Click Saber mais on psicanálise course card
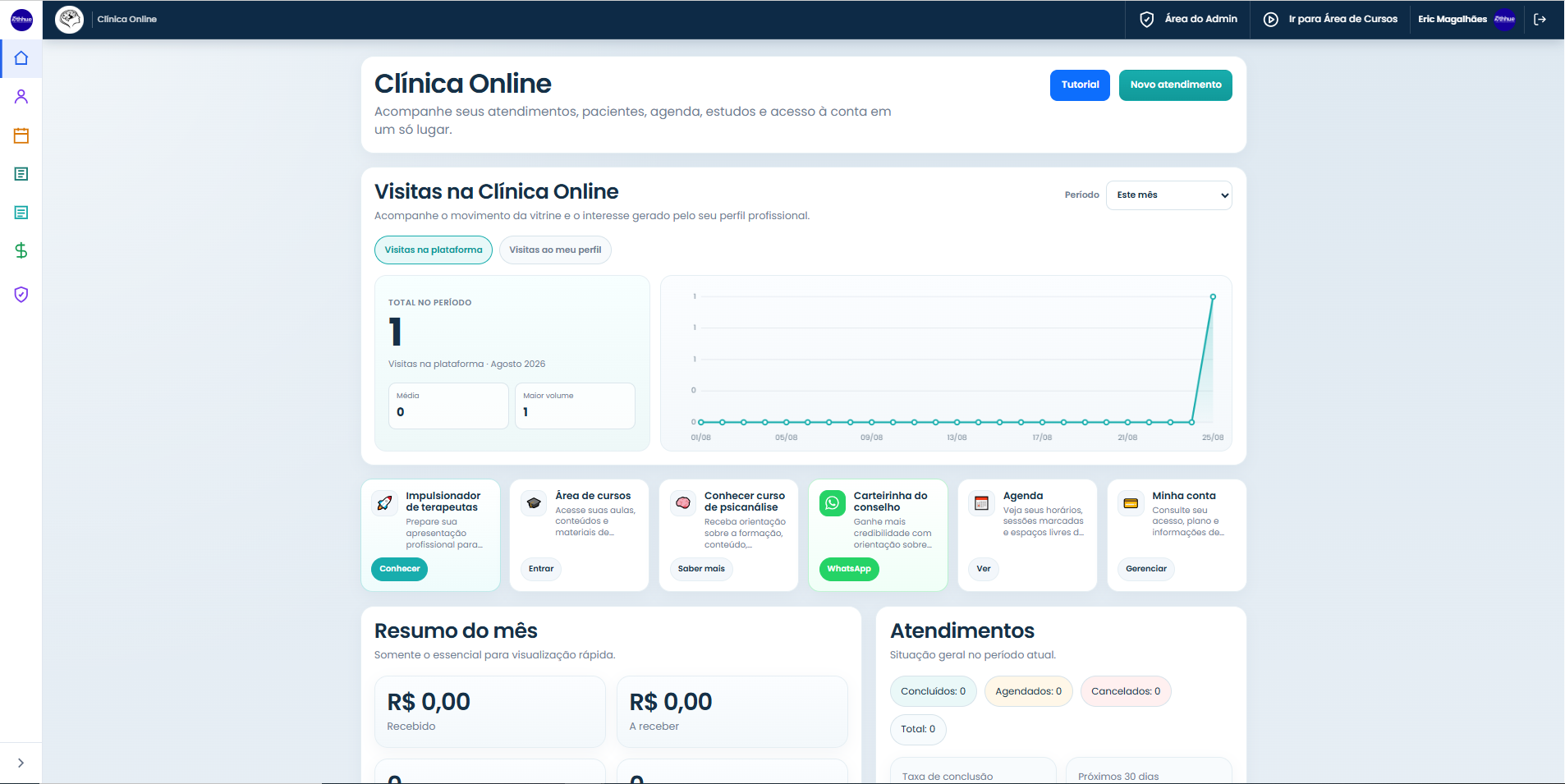 tap(701, 569)
